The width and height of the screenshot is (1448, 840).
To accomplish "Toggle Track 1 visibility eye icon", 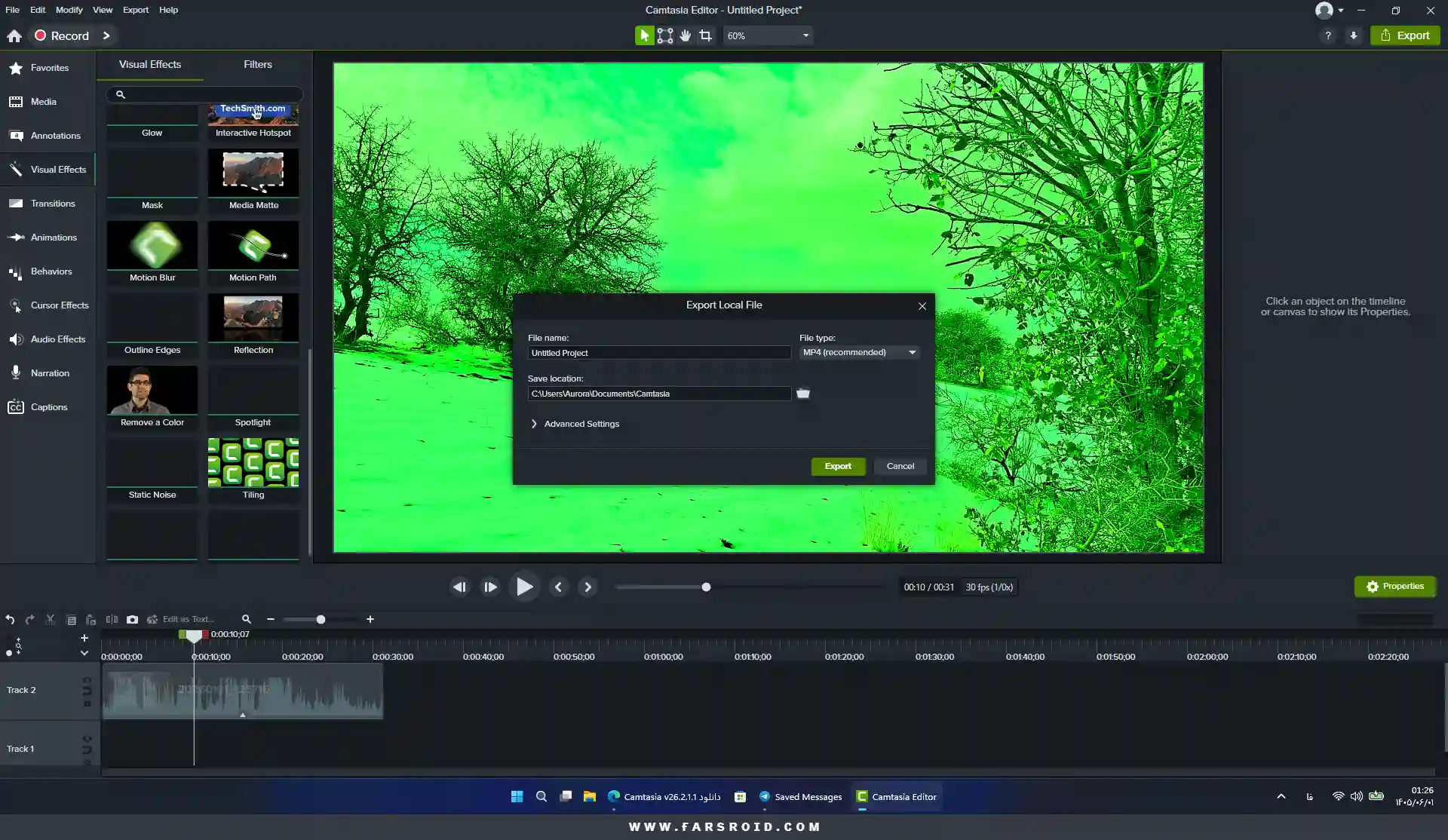I will click(87, 739).
